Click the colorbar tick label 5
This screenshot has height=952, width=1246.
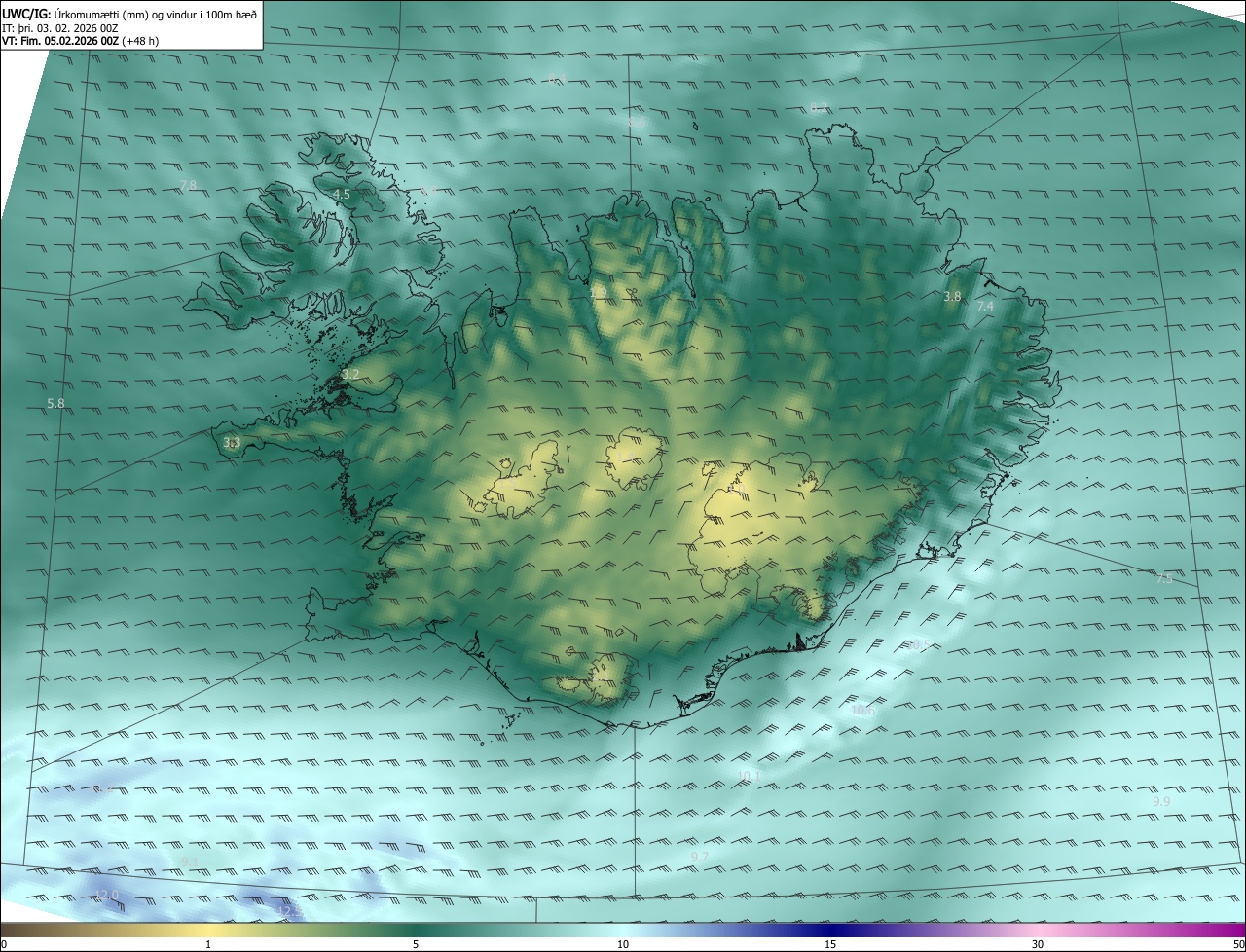[416, 944]
